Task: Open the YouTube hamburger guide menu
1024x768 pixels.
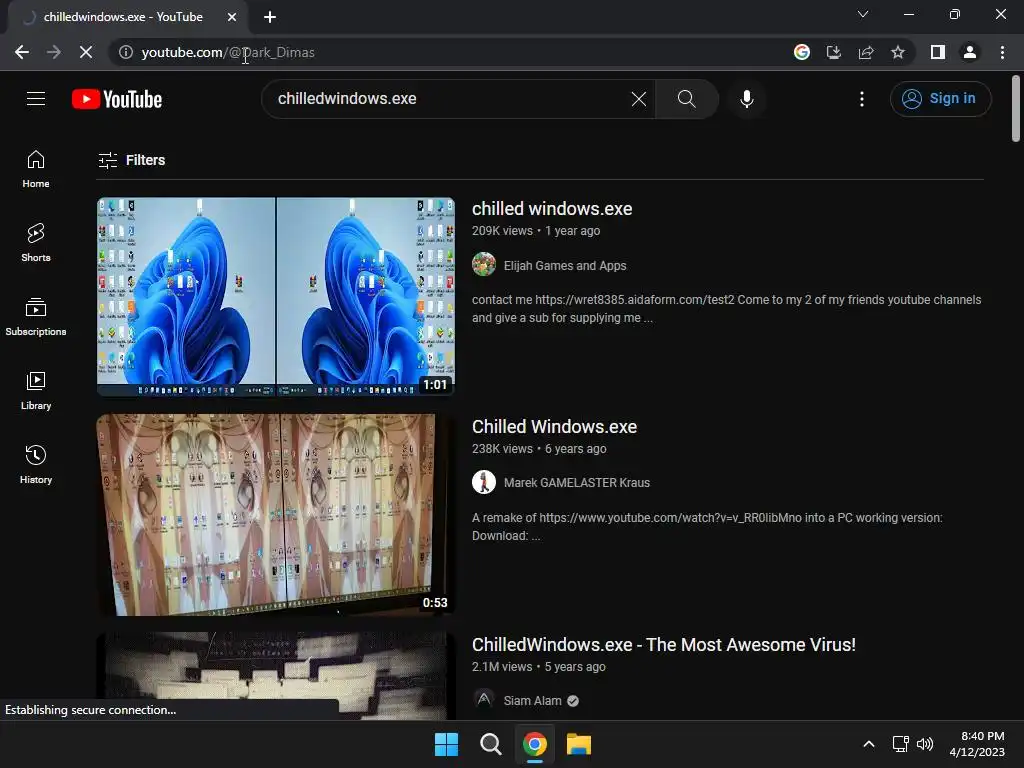Action: (36, 99)
